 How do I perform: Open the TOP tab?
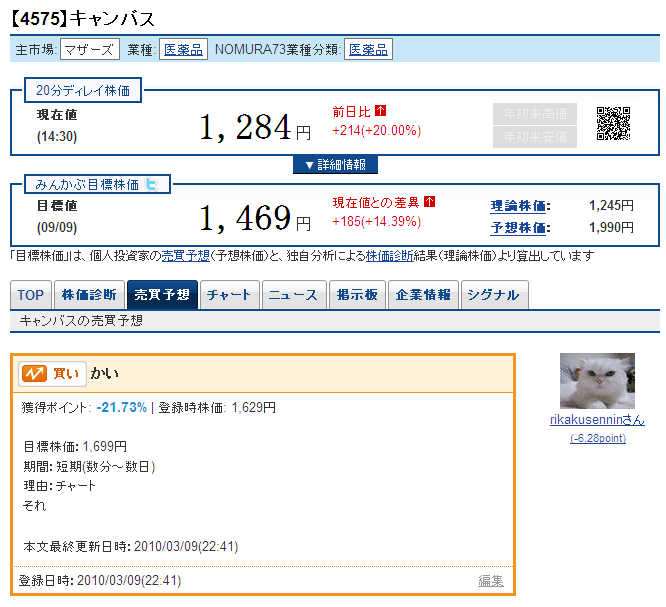point(30,295)
